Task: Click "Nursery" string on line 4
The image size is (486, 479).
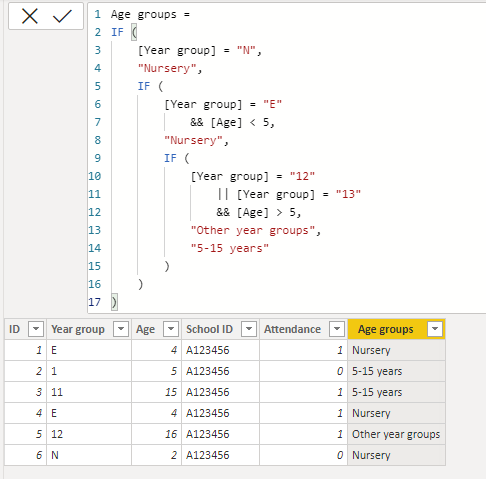Action: click(167, 68)
